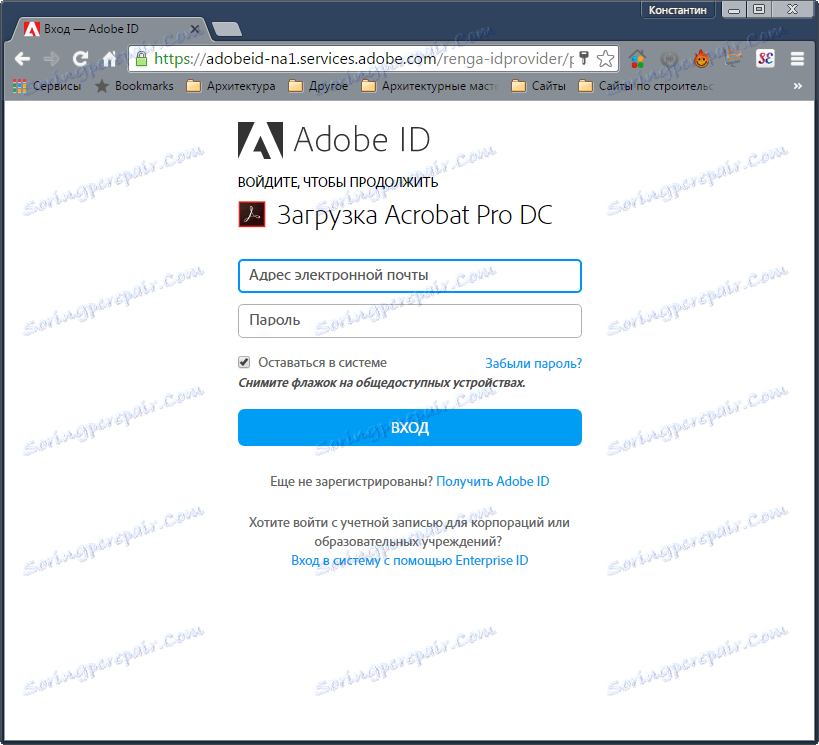Screen dimensions: 819x745
Task: Open the Bookmarks star shortcut
Action: click(134, 86)
